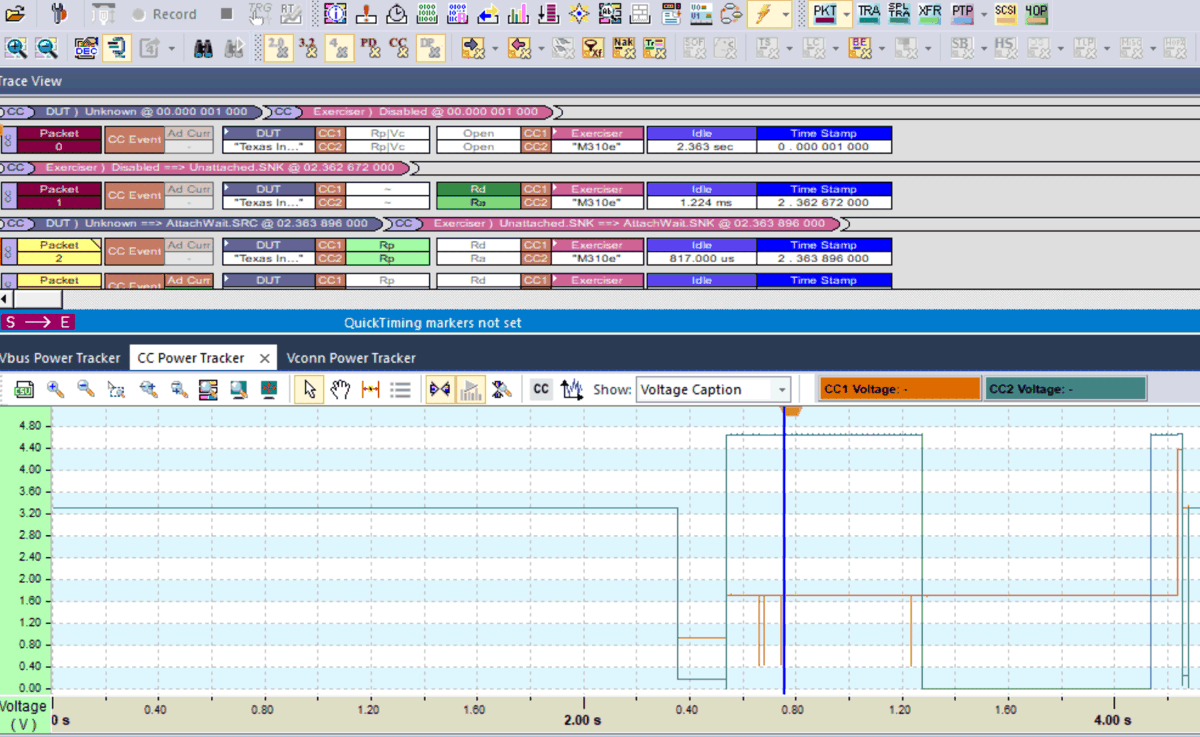Open the search binoculars icon
This screenshot has width=1200, height=737.
pos(204,47)
